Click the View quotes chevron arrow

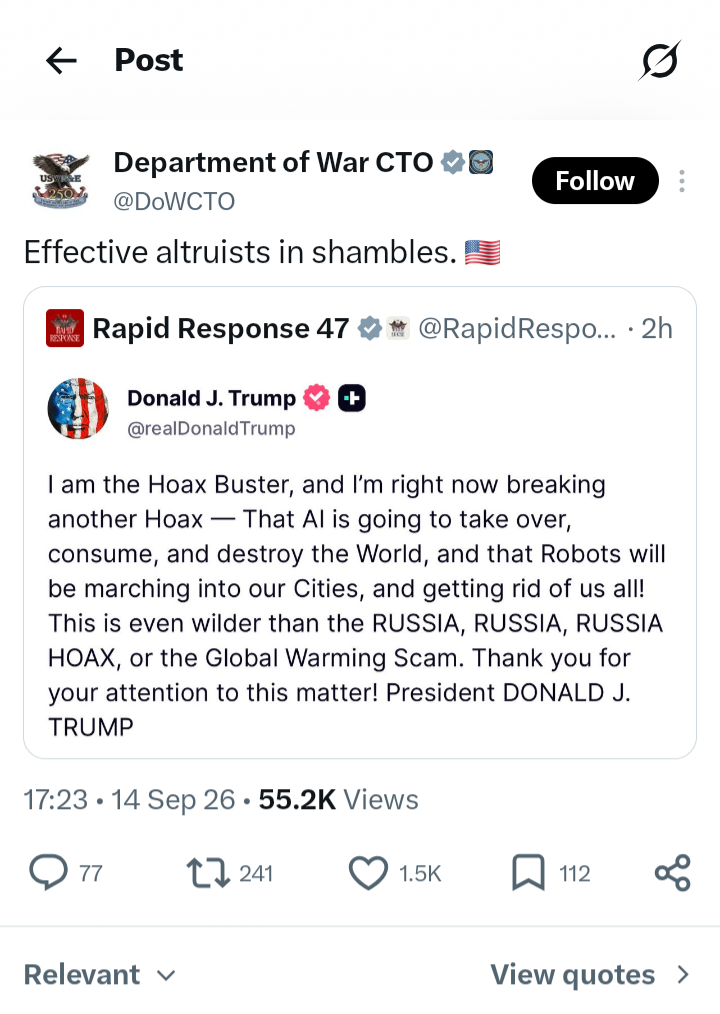tap(682, 975)
